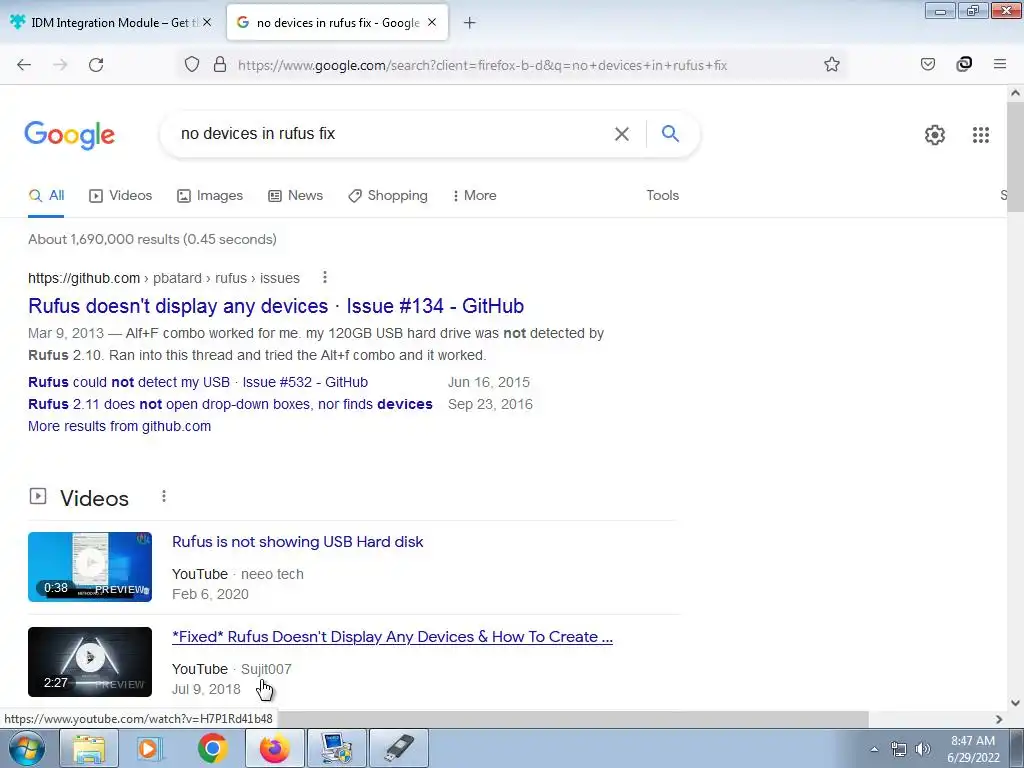Viewport: 1024px width, 768px height.
Task: Show hidden system tray icons
Action: tap(874, 749)
